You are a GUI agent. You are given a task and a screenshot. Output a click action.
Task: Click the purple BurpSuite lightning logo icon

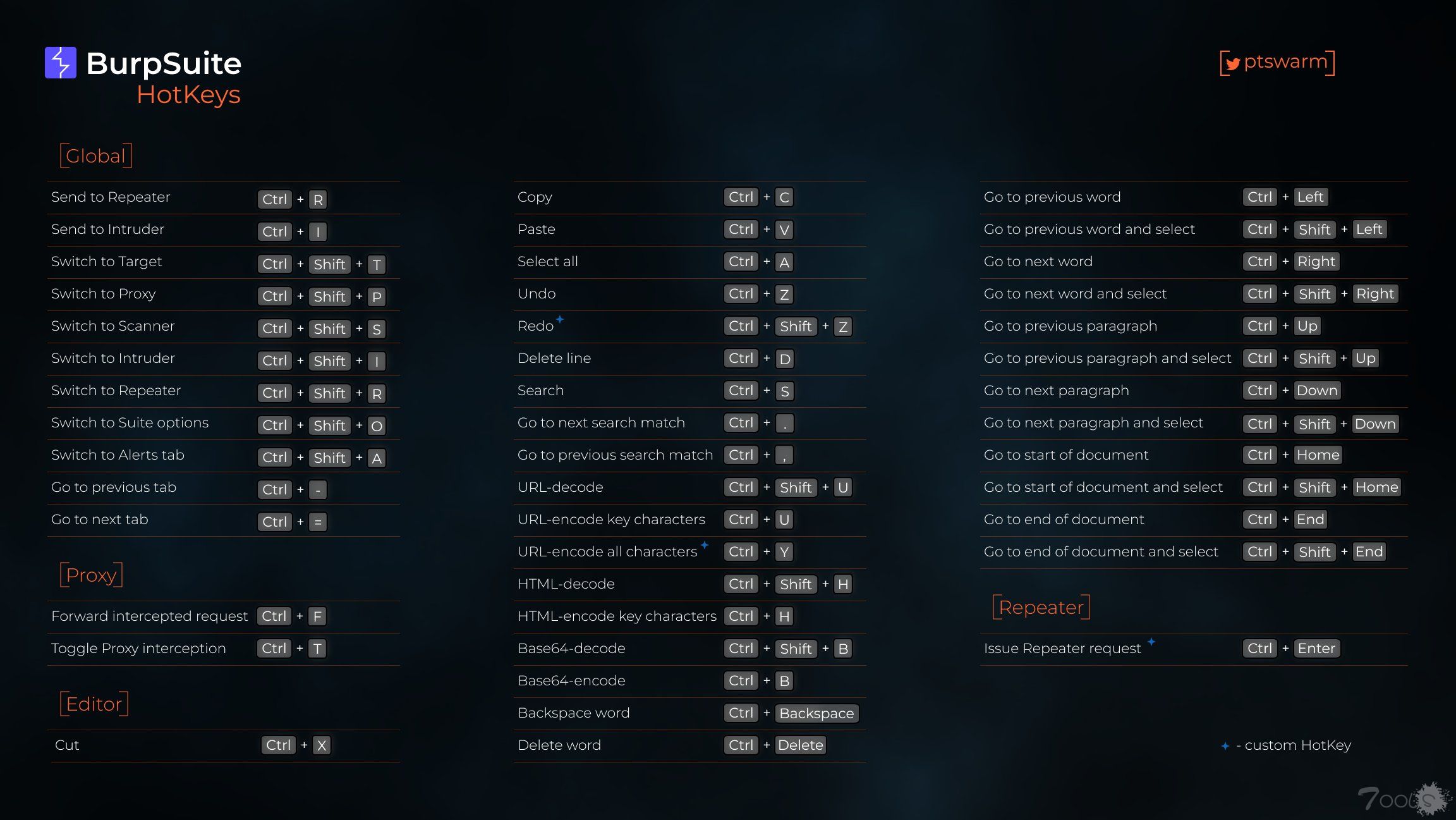(x=61, y=63)
